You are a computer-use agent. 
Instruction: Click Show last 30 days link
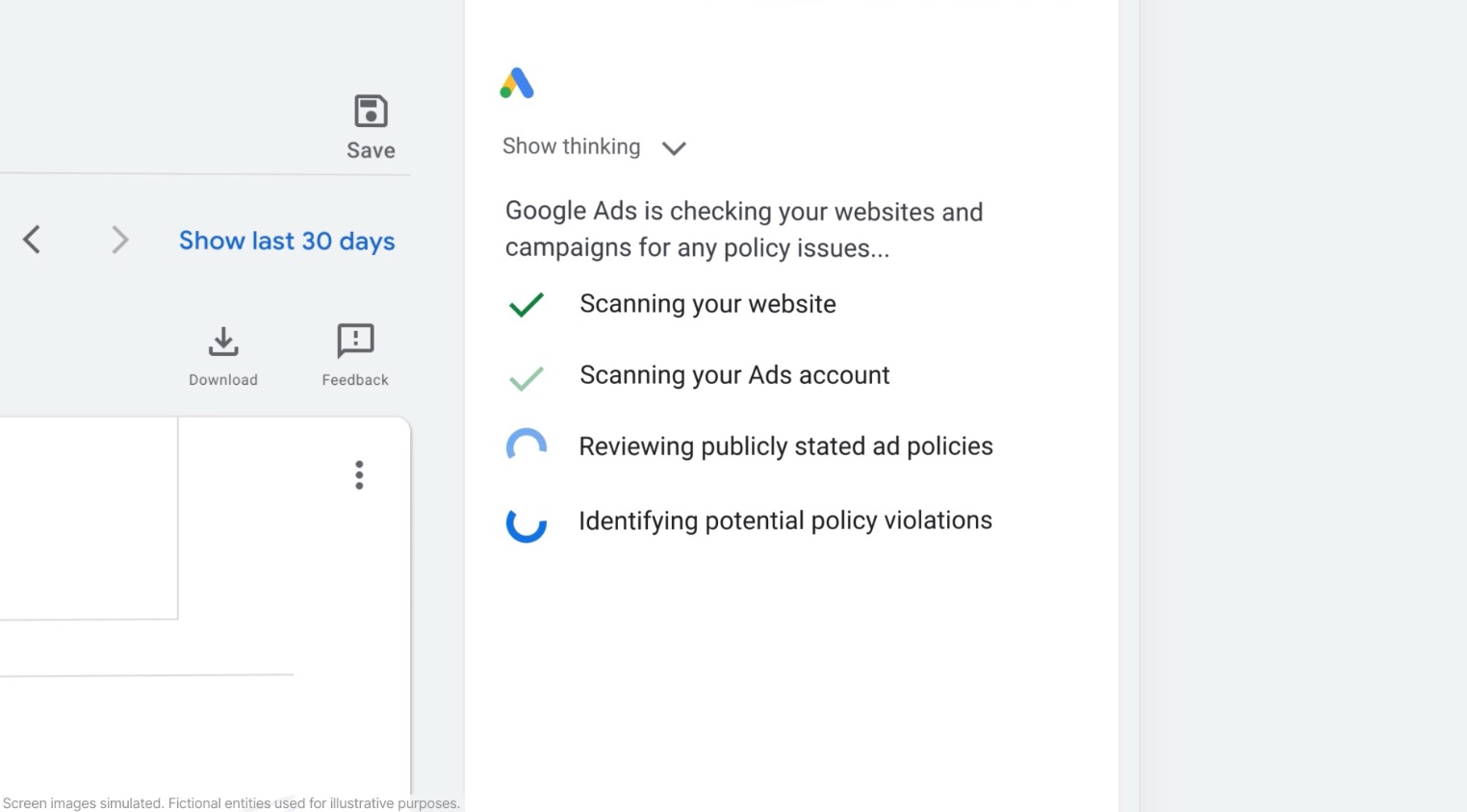[x=287, y=241]
